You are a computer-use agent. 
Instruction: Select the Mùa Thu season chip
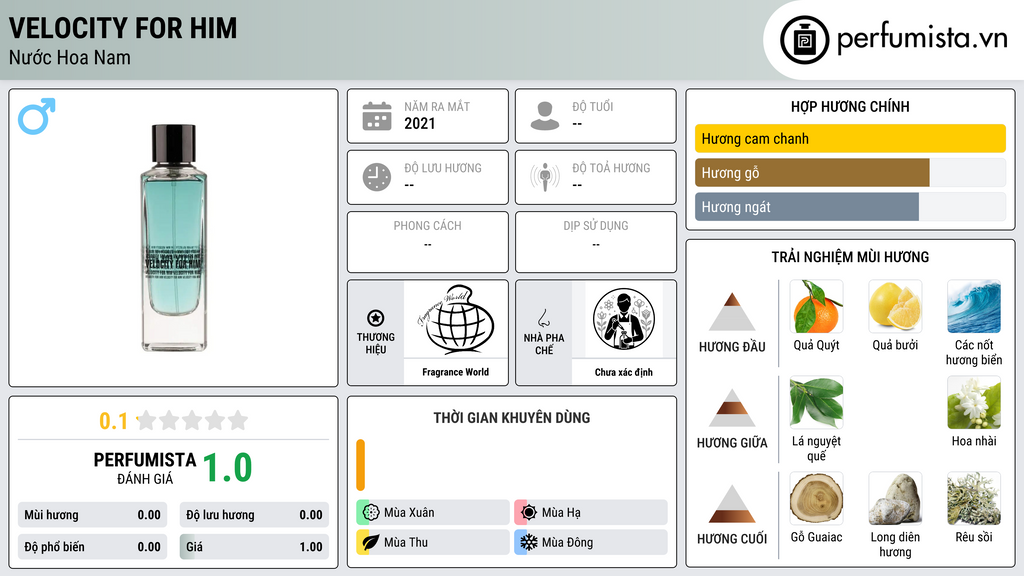433,542
